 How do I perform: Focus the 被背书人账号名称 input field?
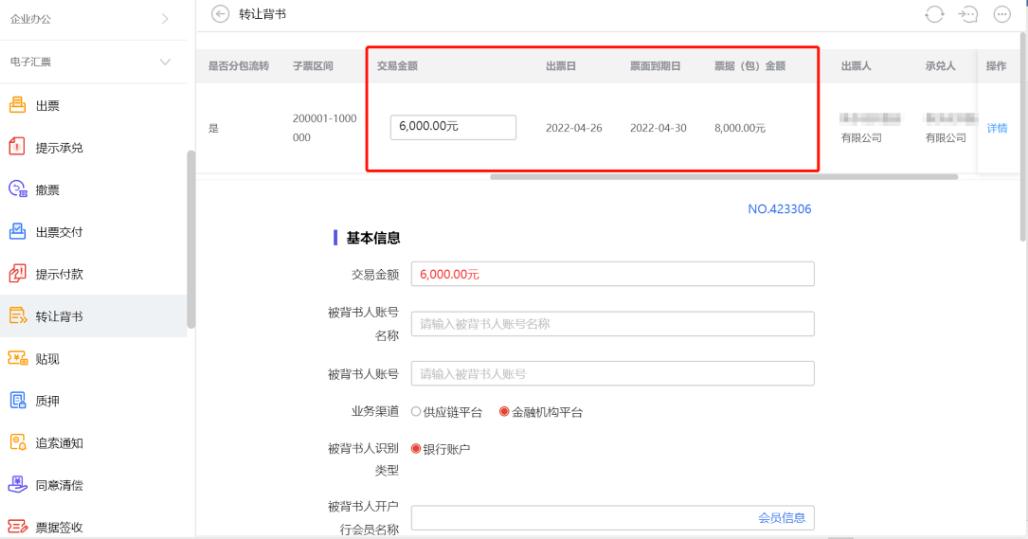coord(612,323)
